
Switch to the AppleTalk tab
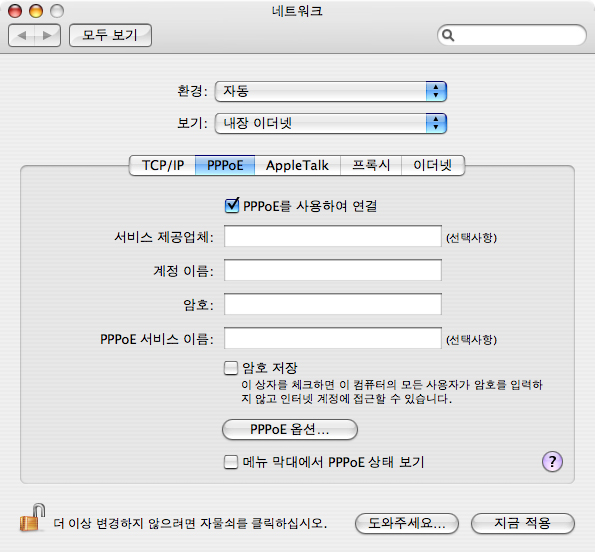click(x=298, y=165)
